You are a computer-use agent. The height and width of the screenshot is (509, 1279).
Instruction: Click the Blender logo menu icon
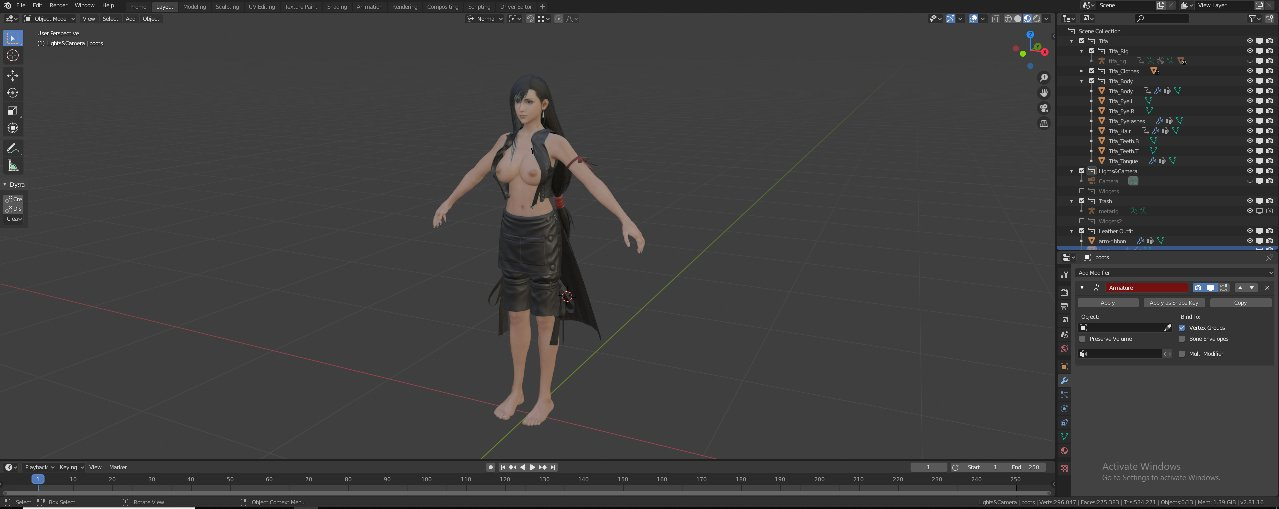5,5
